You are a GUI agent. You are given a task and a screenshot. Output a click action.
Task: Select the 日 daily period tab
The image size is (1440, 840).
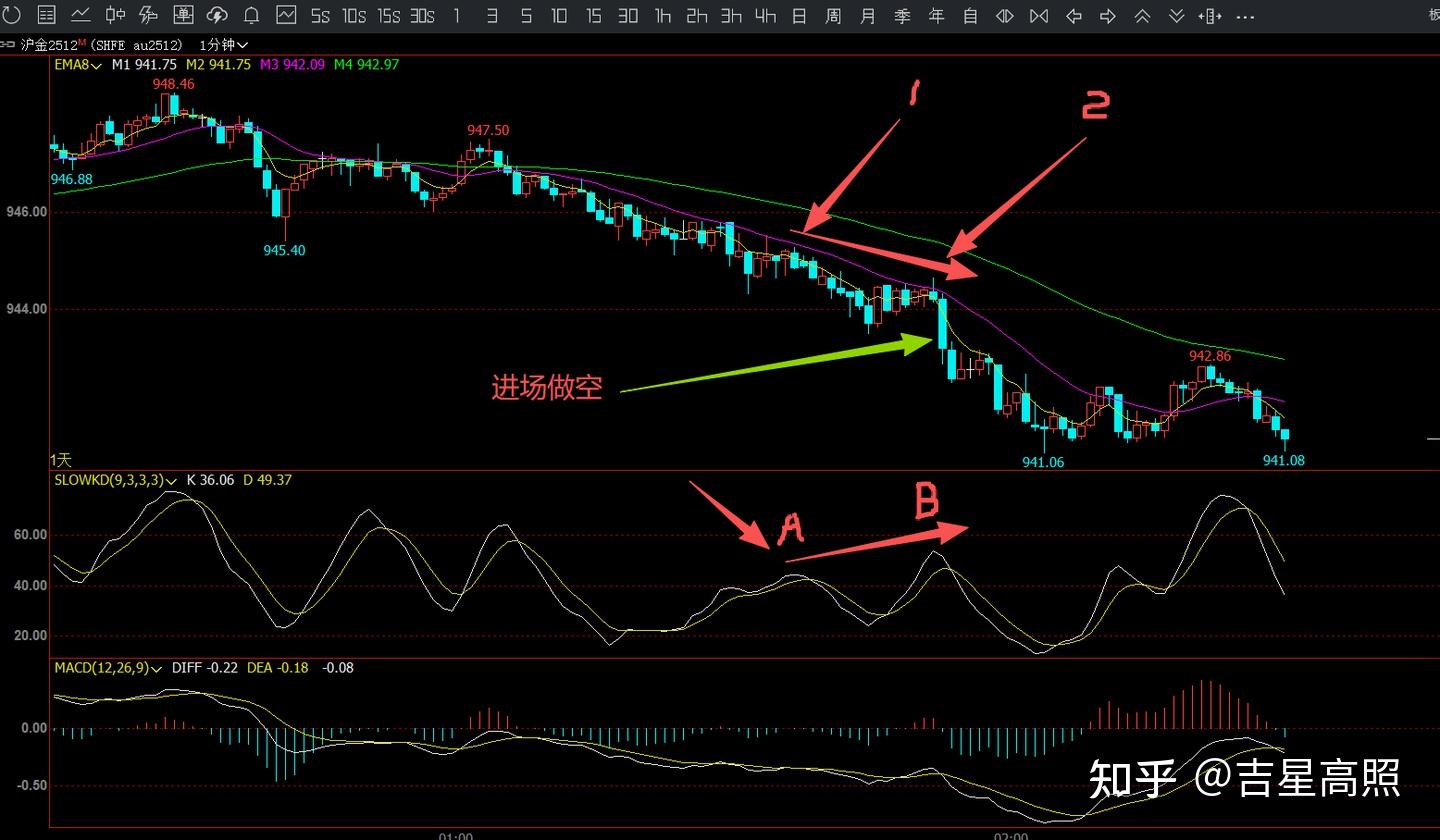point(799,16)
